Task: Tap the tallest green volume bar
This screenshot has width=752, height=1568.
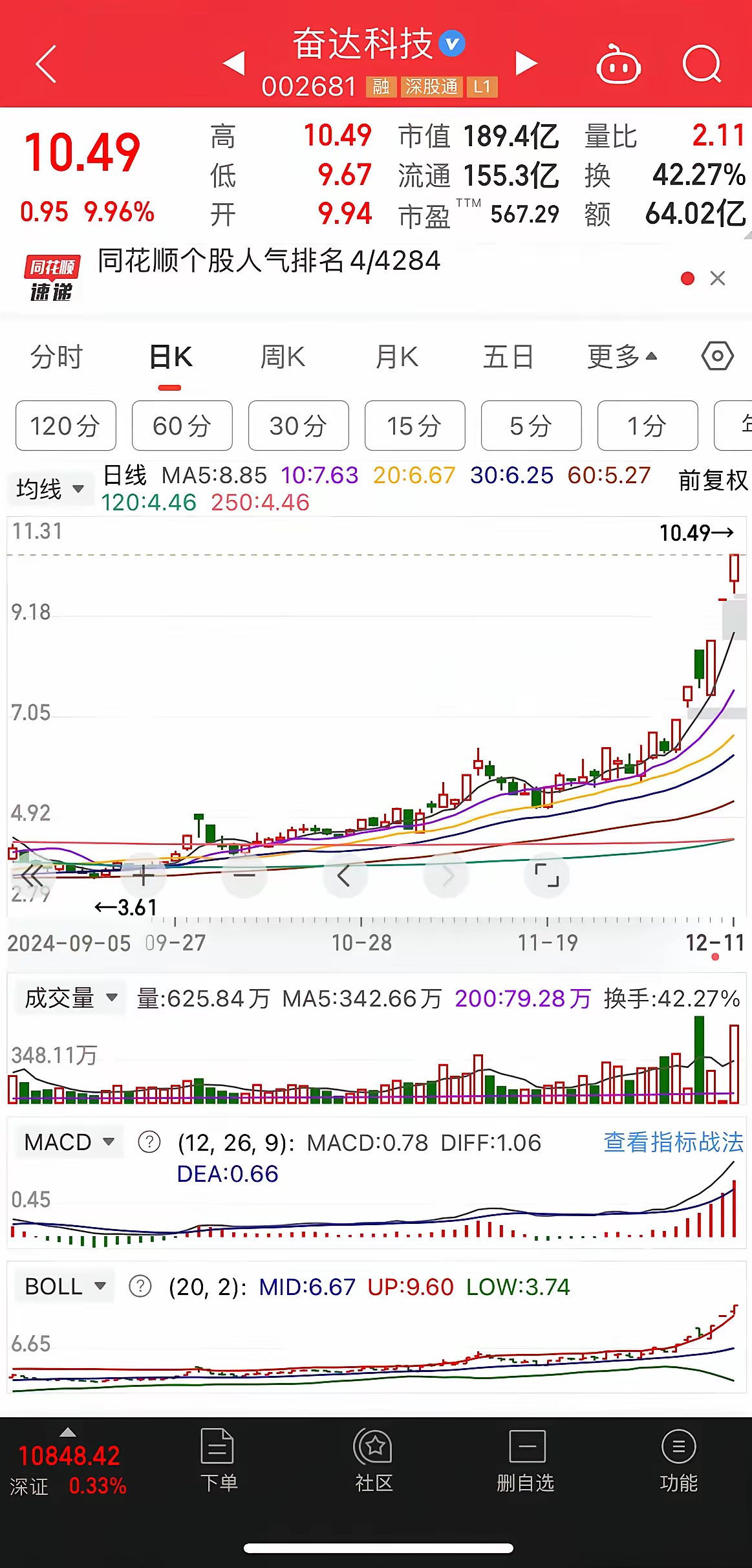Action: click(699, 1059)
